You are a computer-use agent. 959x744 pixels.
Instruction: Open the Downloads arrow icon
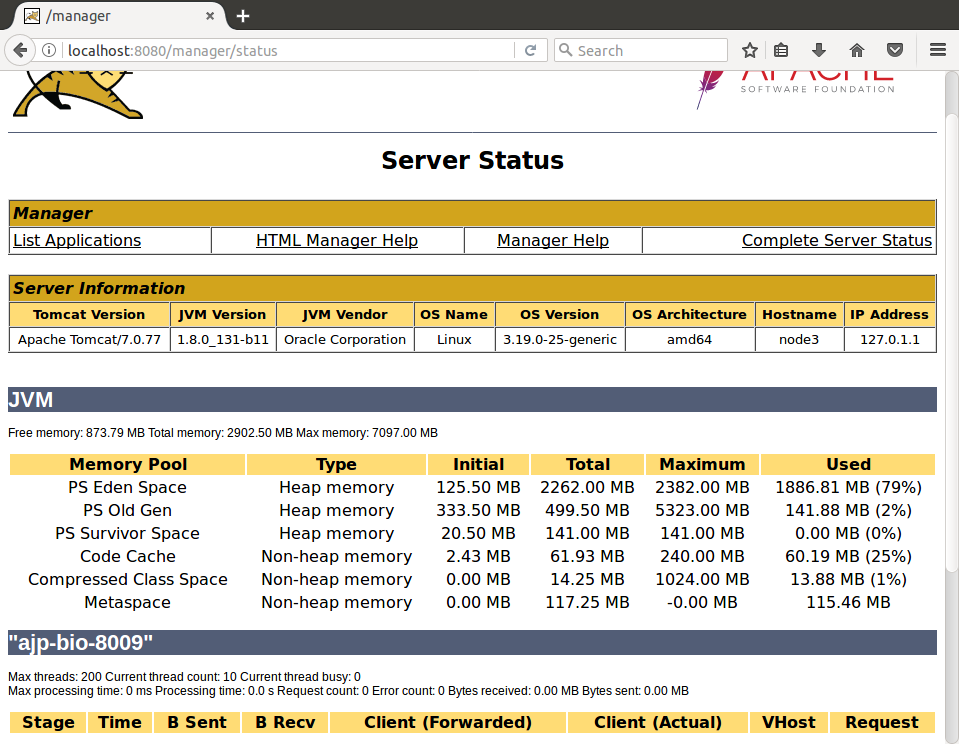819,50
